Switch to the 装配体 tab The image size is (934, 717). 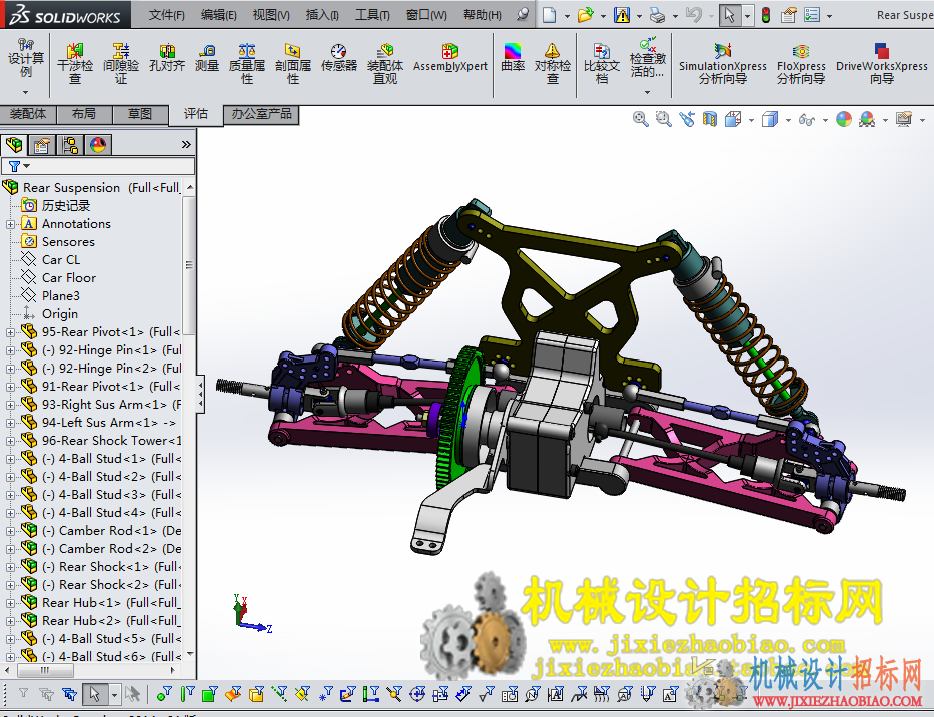(27, 114)
